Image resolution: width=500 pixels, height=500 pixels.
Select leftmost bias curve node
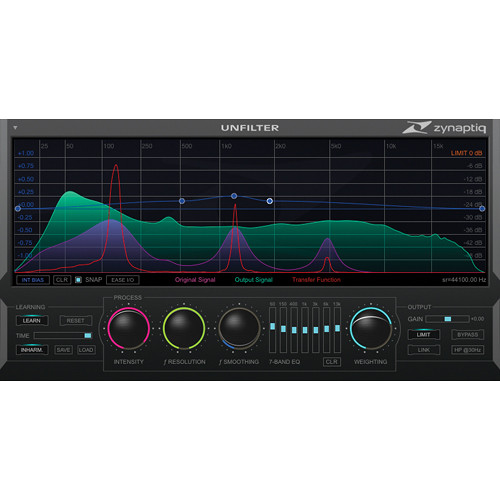(18, 209)
